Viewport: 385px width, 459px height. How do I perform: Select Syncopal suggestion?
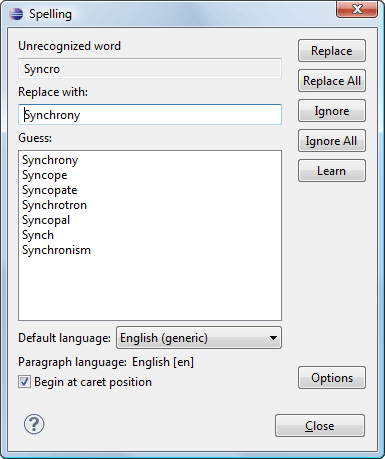pyautogui.click(x=46, y=220)
